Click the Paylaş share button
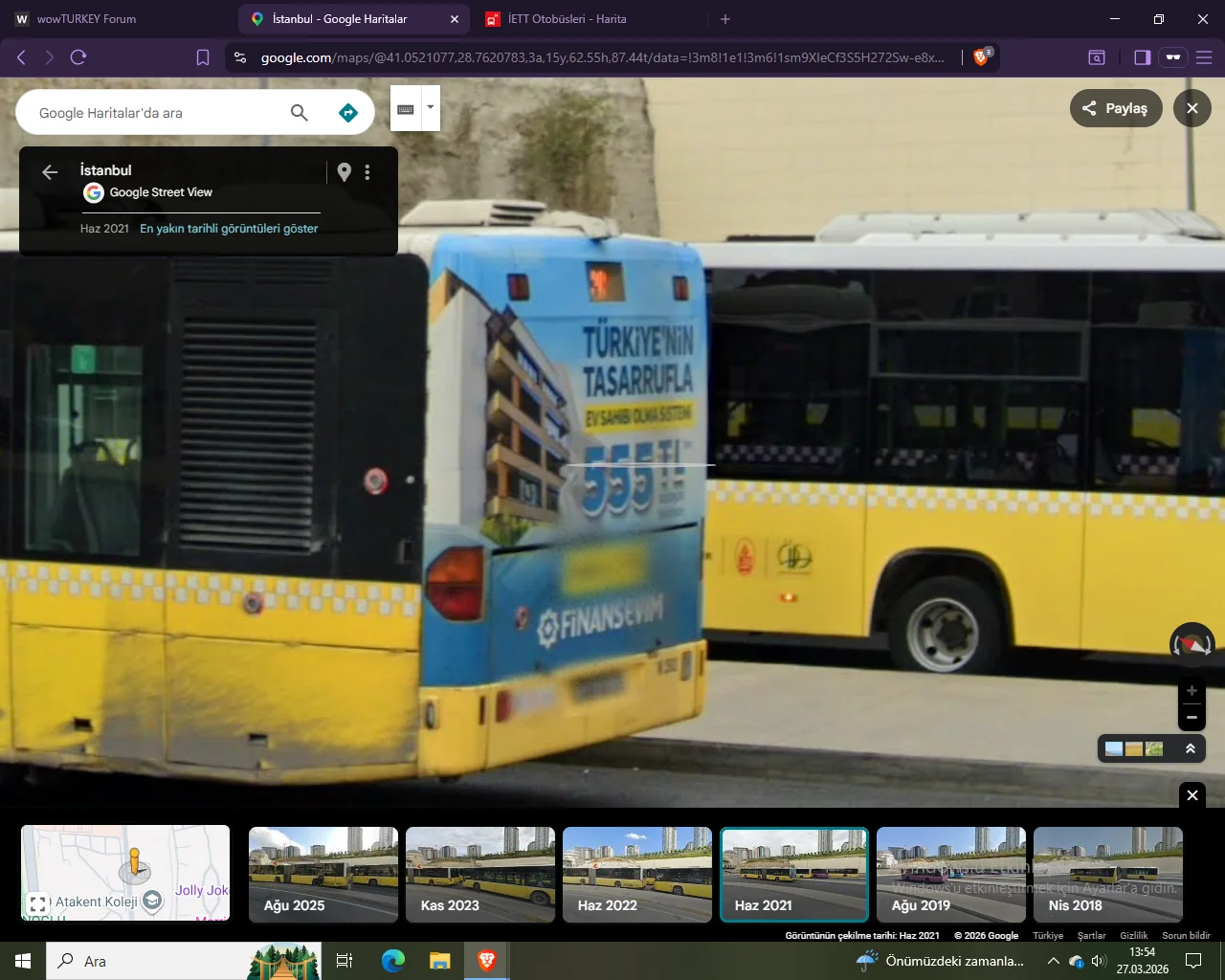Image resolution: width=1225 pixels, height=980 pixels. point(1115,108)
